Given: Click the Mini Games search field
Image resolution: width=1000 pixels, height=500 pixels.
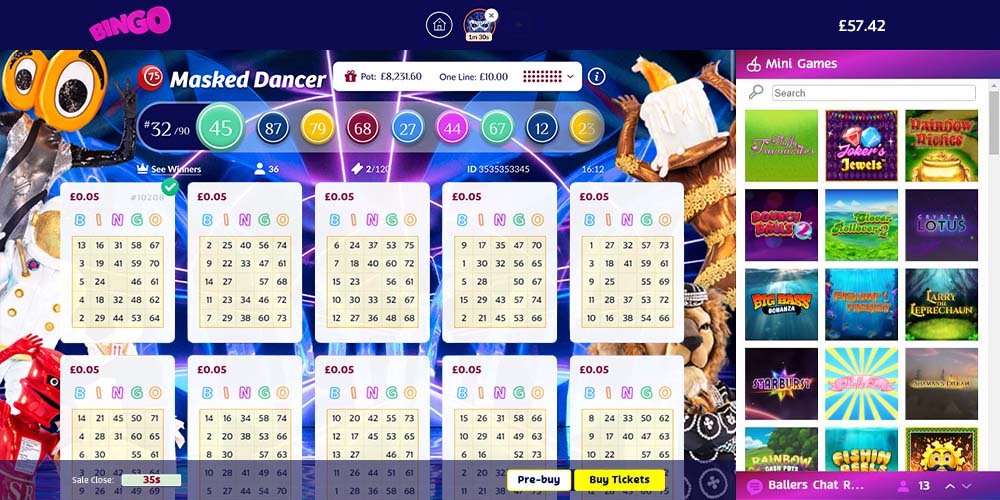Looking at the screenshot, I should tap(874, 93).
